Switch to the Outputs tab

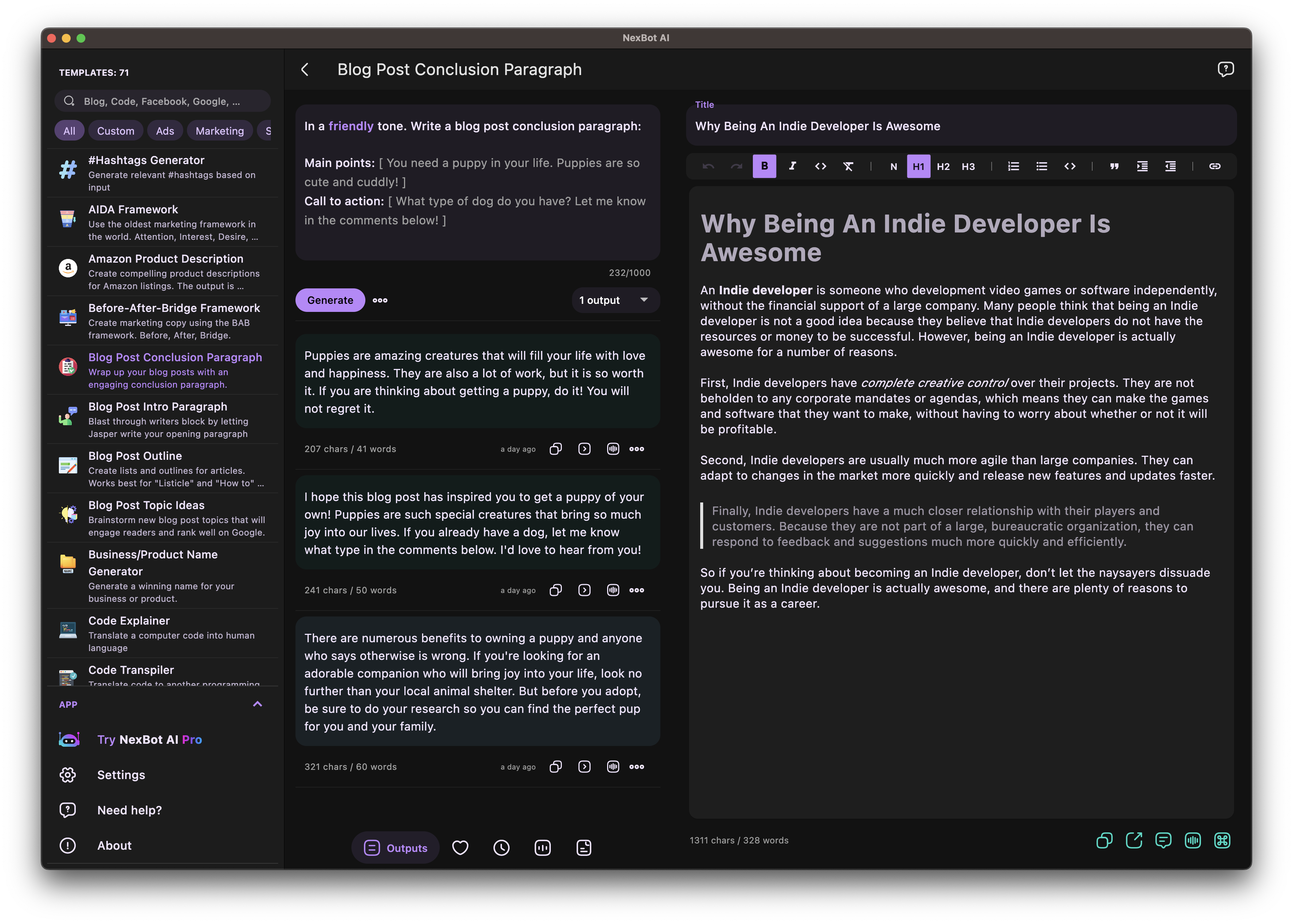point(396,848)
